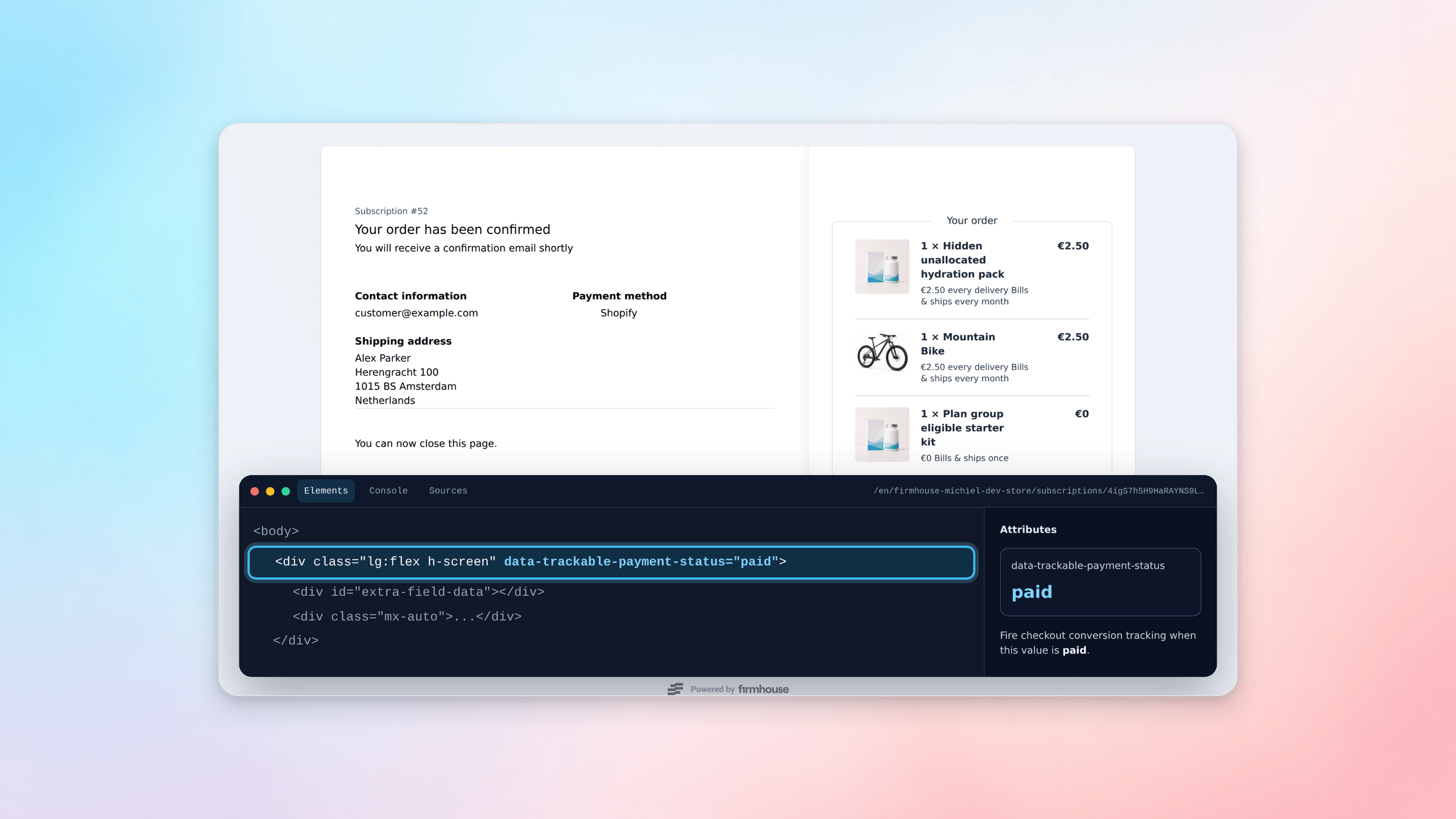Switch to the Sources tab
The height and width of the screenshot is (819, 1456).
(x=447, y=490)
